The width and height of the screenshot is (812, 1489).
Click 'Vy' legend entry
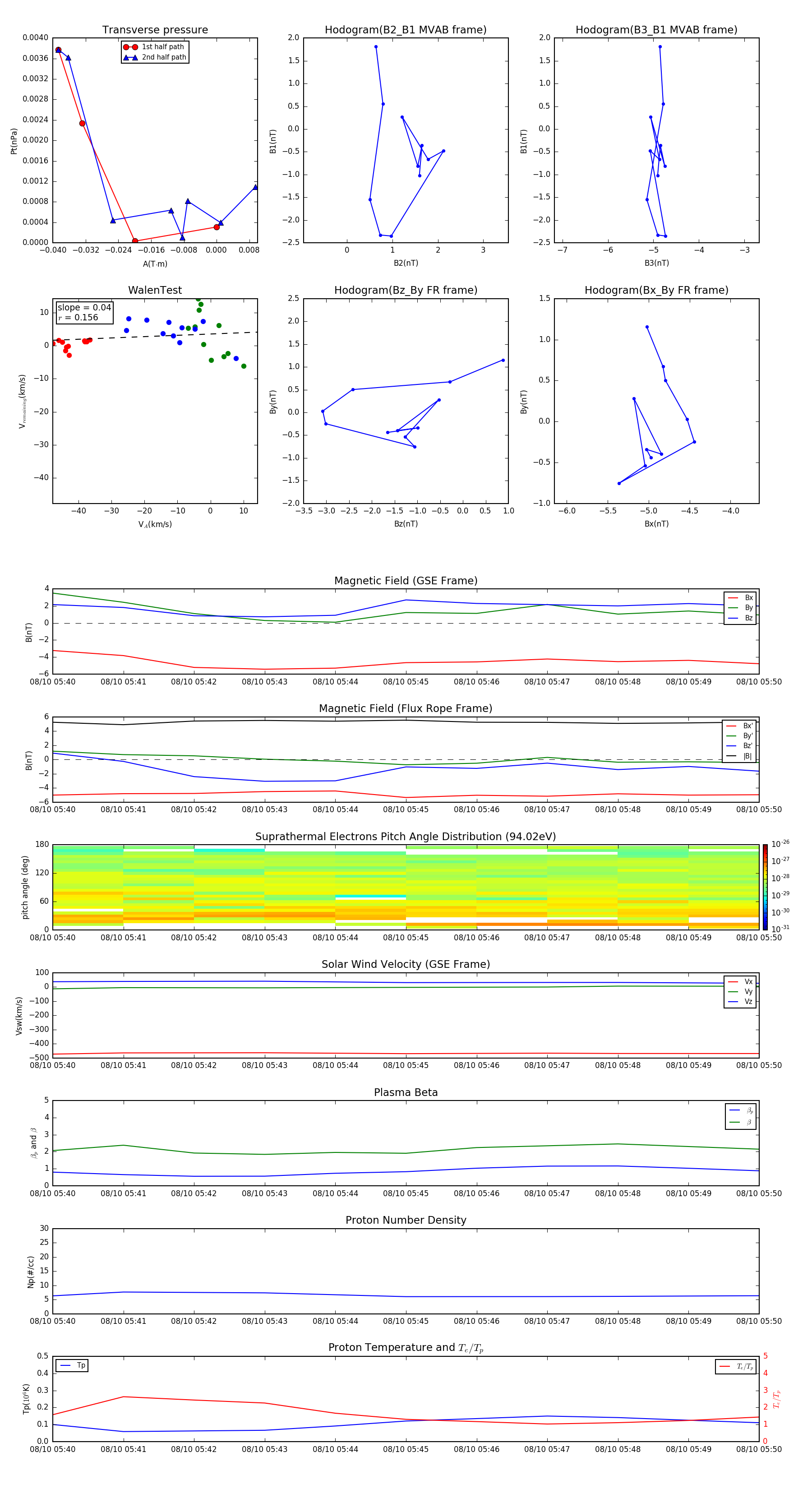click(740, 991)
